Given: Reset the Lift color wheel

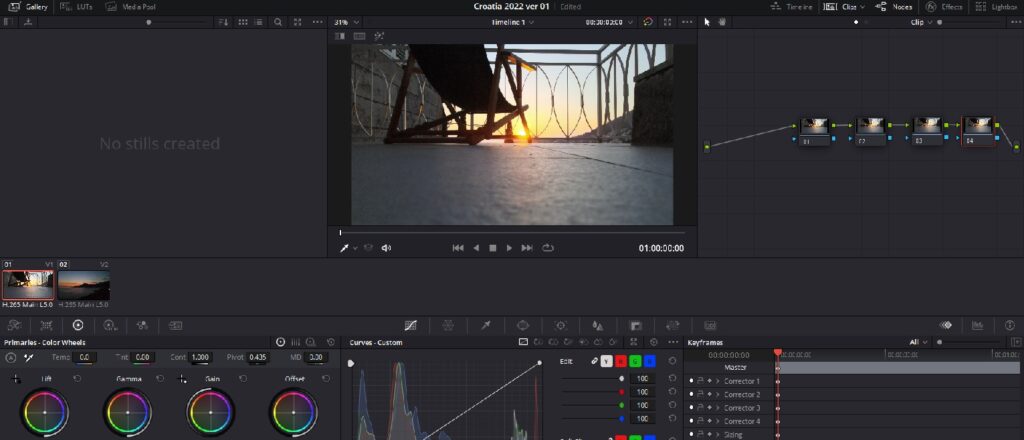Looking at the screenshot, I should 77,379.
